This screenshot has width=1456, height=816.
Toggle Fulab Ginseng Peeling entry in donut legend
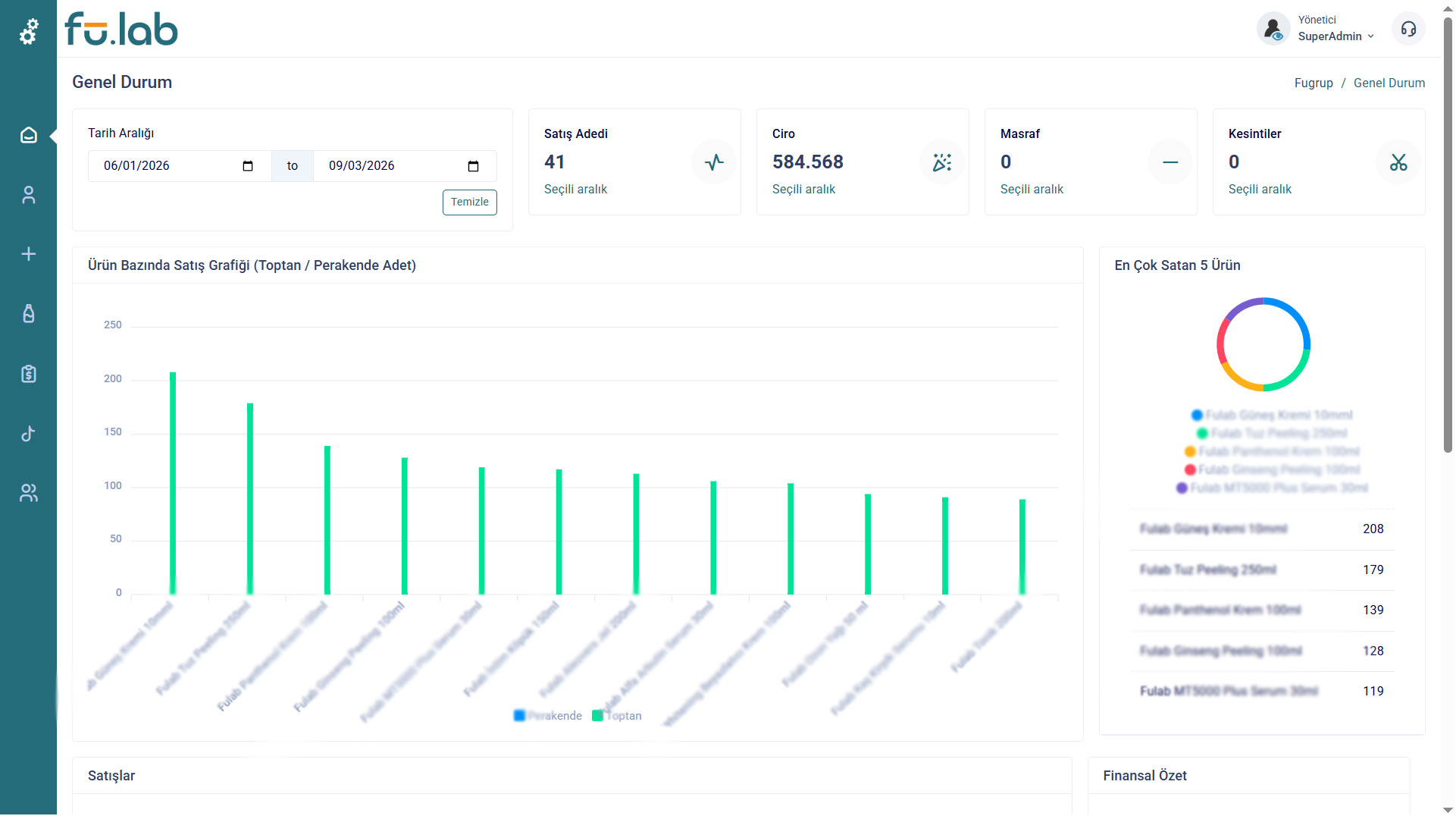1272,469
